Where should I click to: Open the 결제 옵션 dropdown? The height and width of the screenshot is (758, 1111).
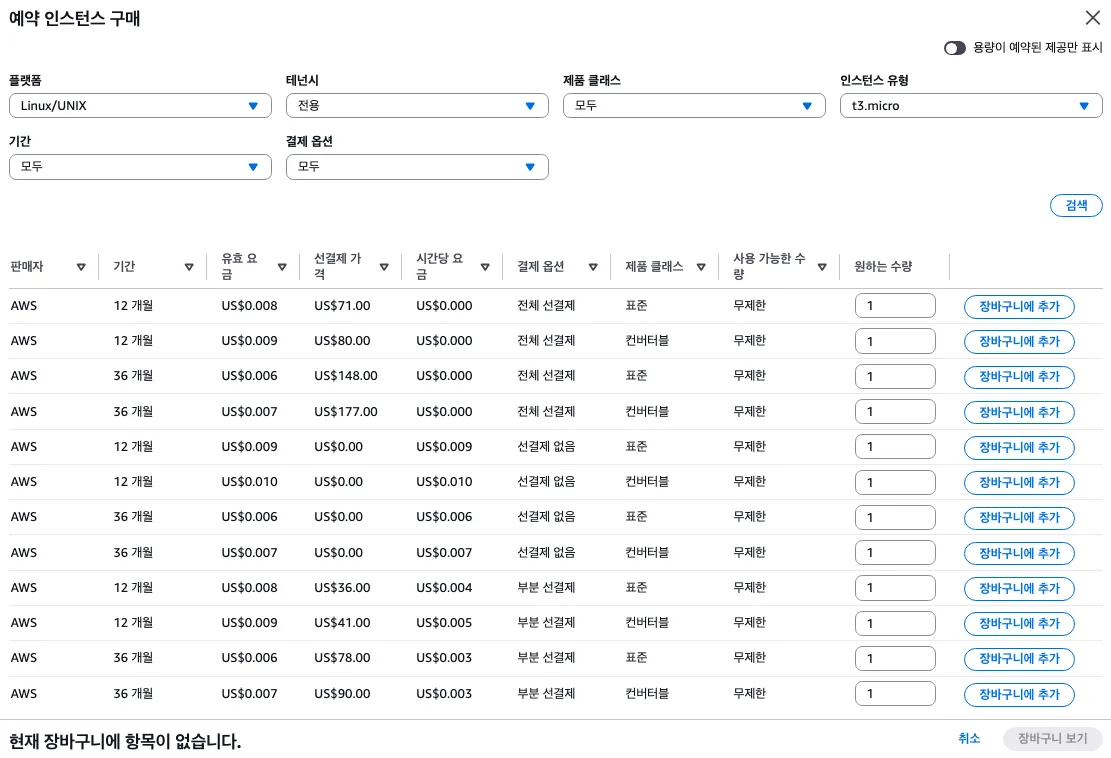(x=417, y=166)
